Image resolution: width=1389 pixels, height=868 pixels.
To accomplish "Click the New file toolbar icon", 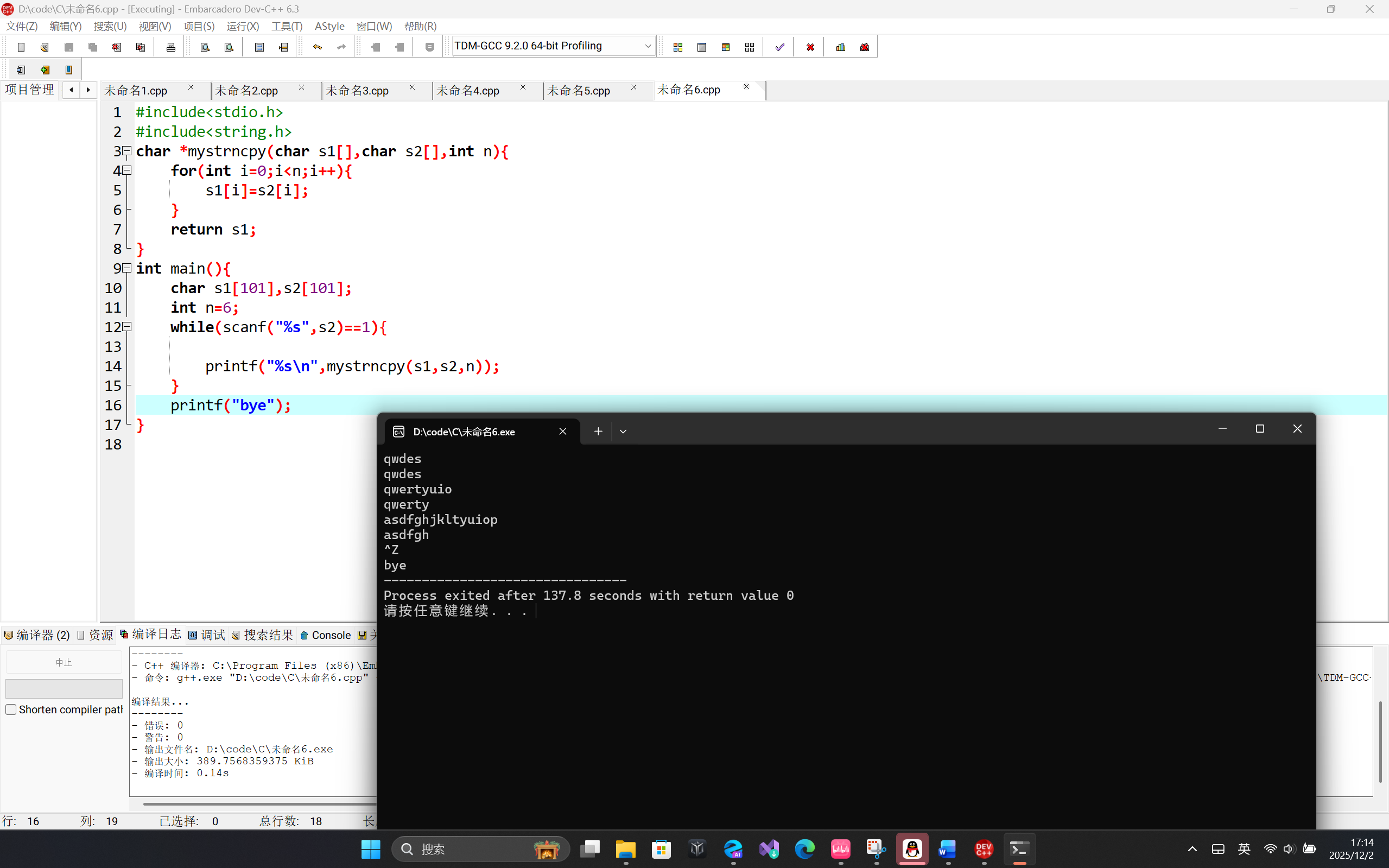I will coord(21,47).
